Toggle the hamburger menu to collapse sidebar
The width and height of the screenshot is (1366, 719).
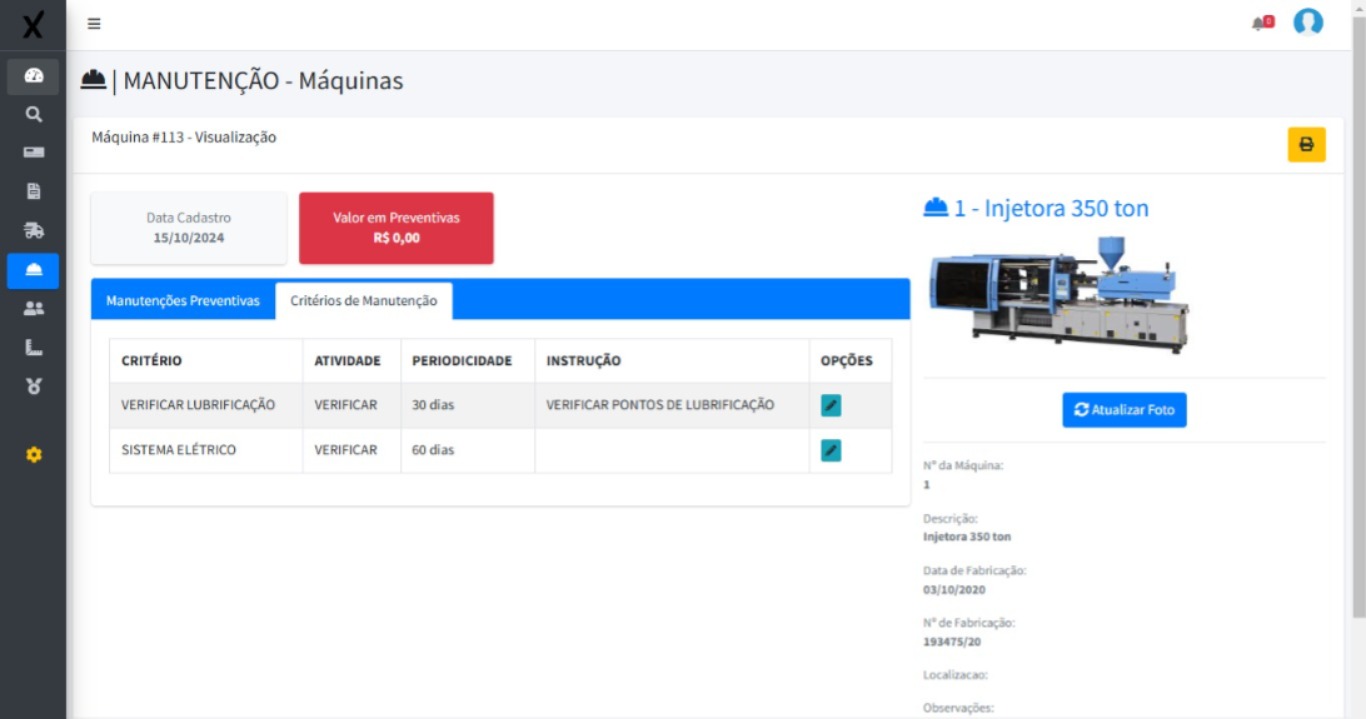94,24
